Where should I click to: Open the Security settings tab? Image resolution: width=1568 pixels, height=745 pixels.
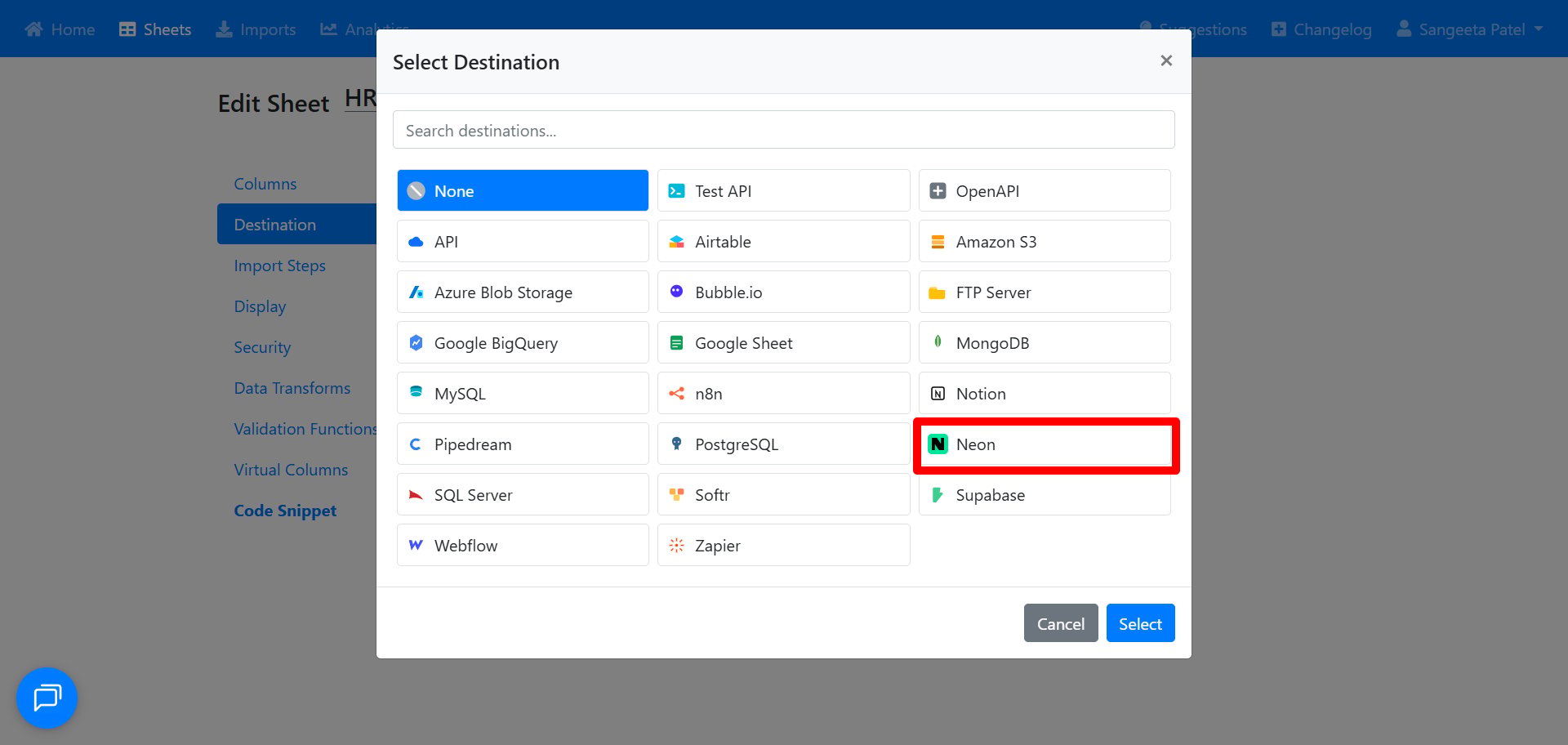[262, 347]
